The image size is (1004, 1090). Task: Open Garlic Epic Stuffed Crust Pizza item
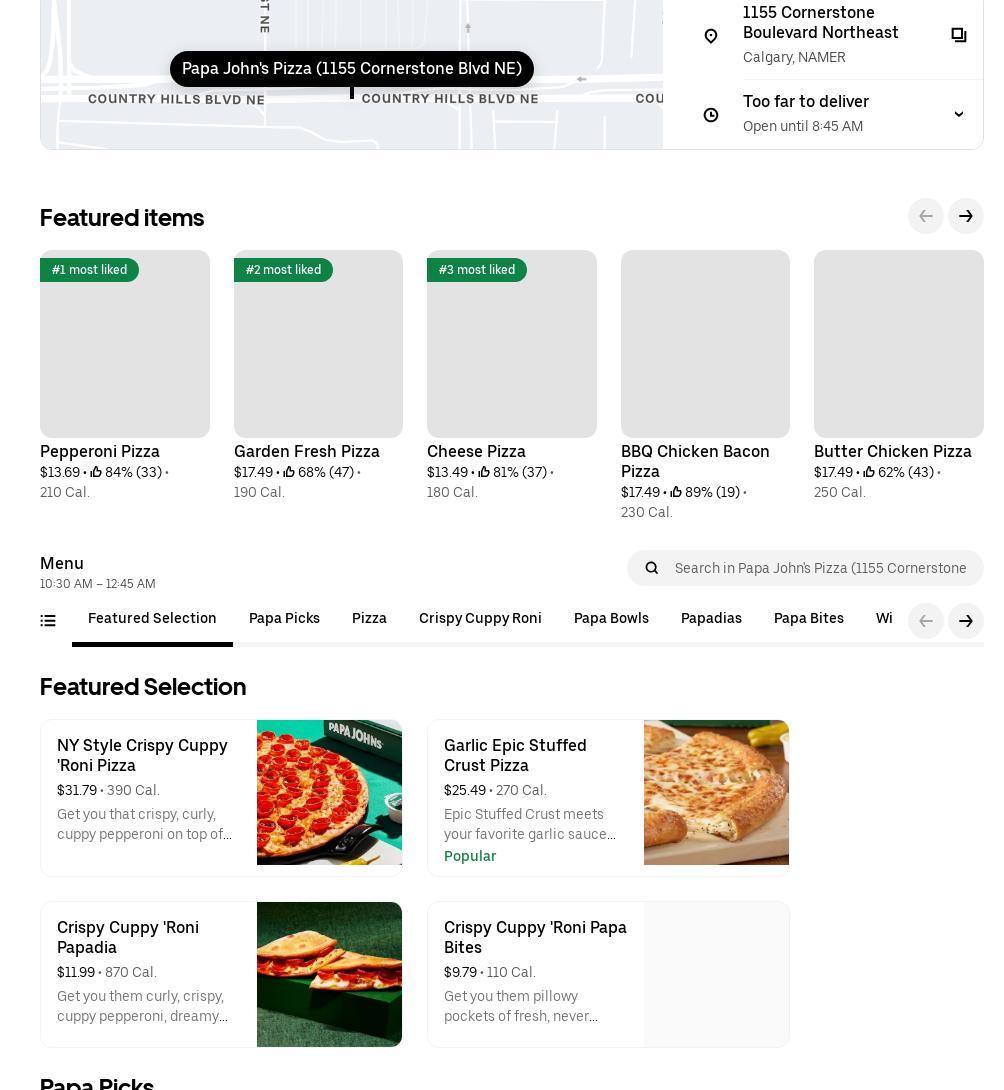tap(515, 755)
